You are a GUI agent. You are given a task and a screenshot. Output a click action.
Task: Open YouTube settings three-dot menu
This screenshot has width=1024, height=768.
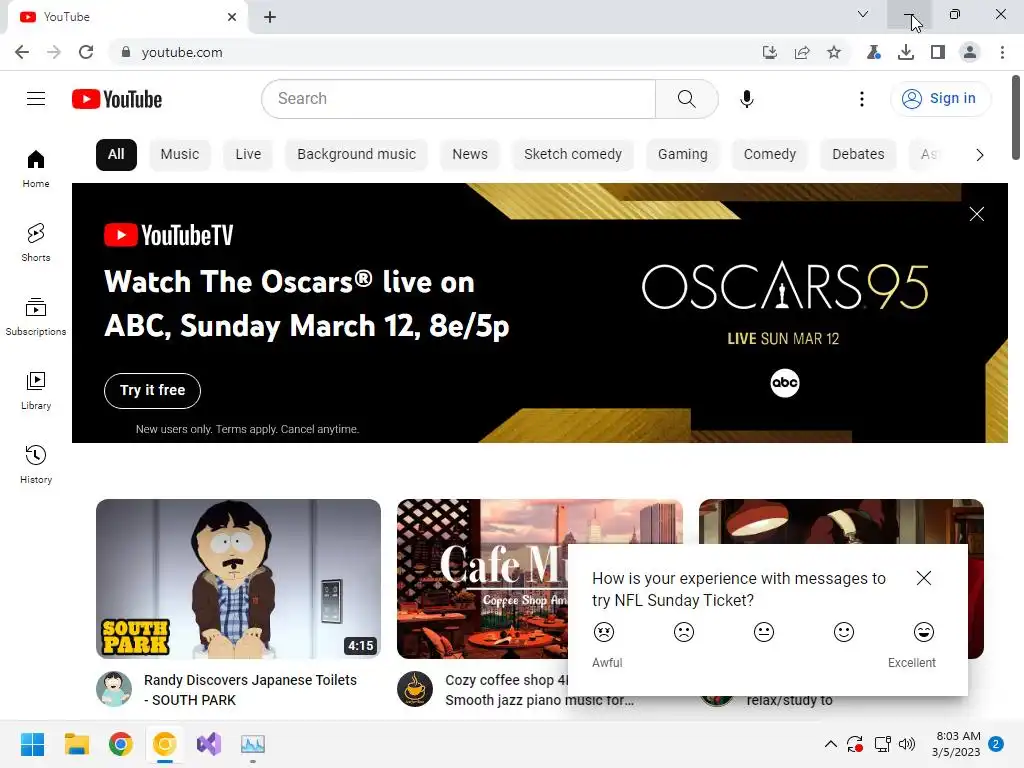point(861,99)
